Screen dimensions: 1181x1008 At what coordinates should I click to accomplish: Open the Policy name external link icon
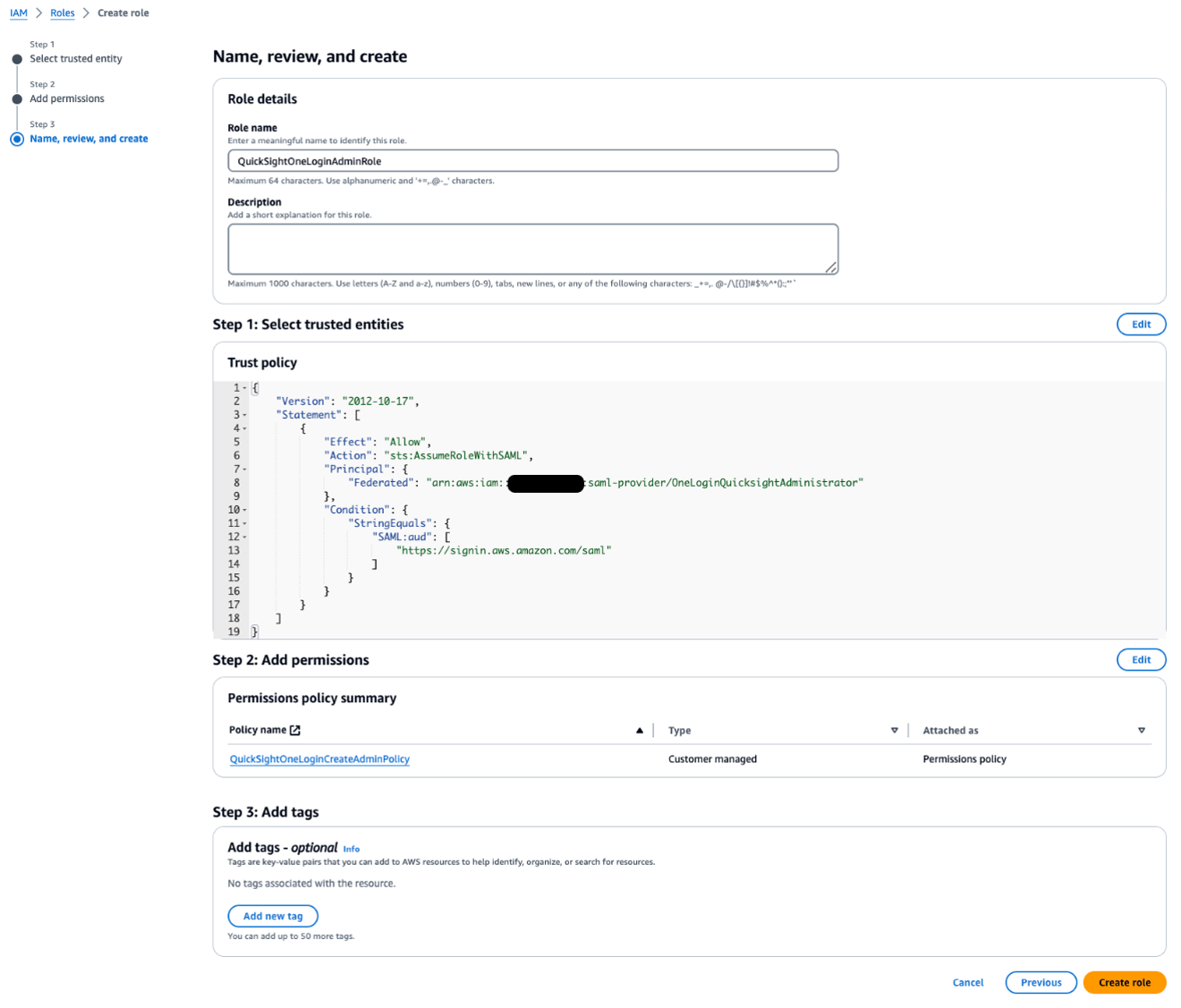pyautogui.click(x=295, y=730)
